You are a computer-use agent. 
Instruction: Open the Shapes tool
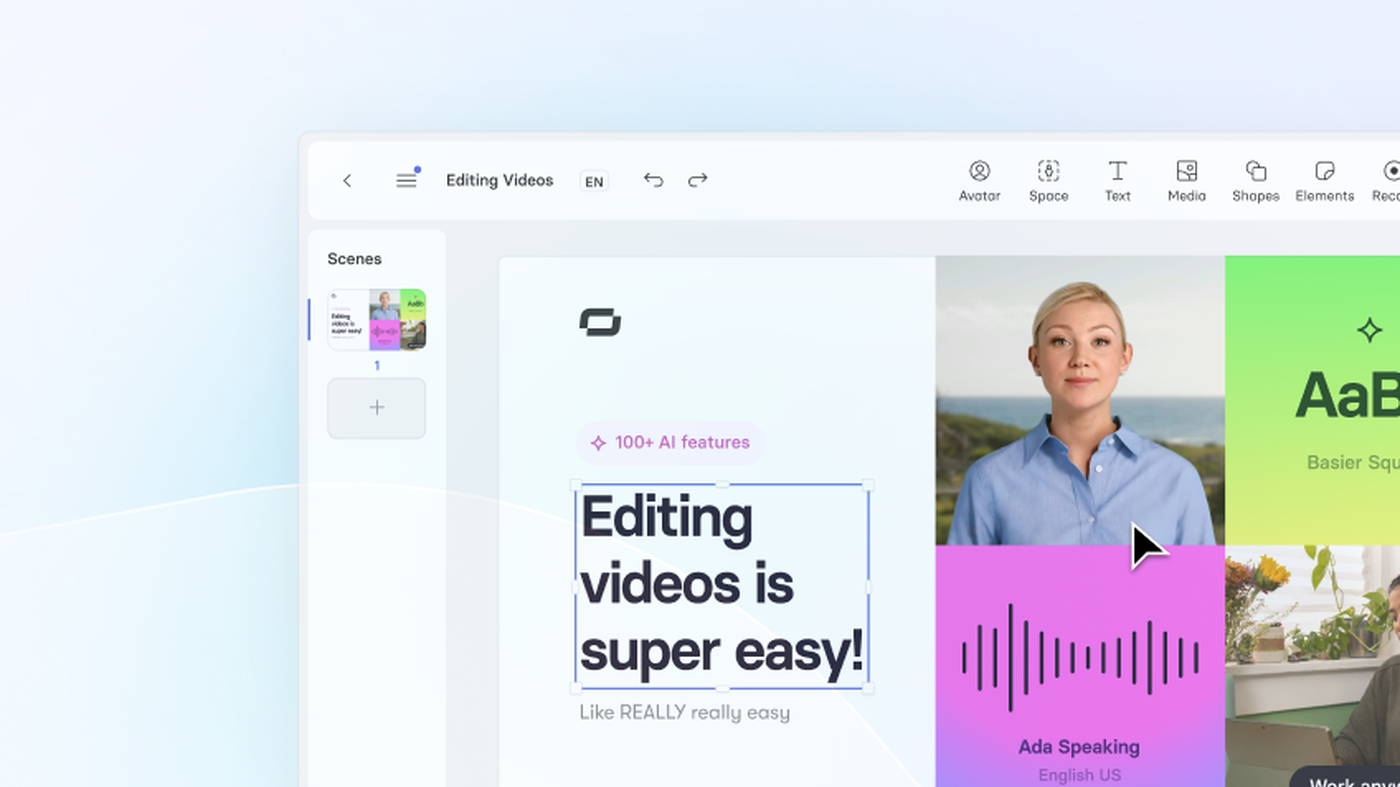coord(1255,181)
